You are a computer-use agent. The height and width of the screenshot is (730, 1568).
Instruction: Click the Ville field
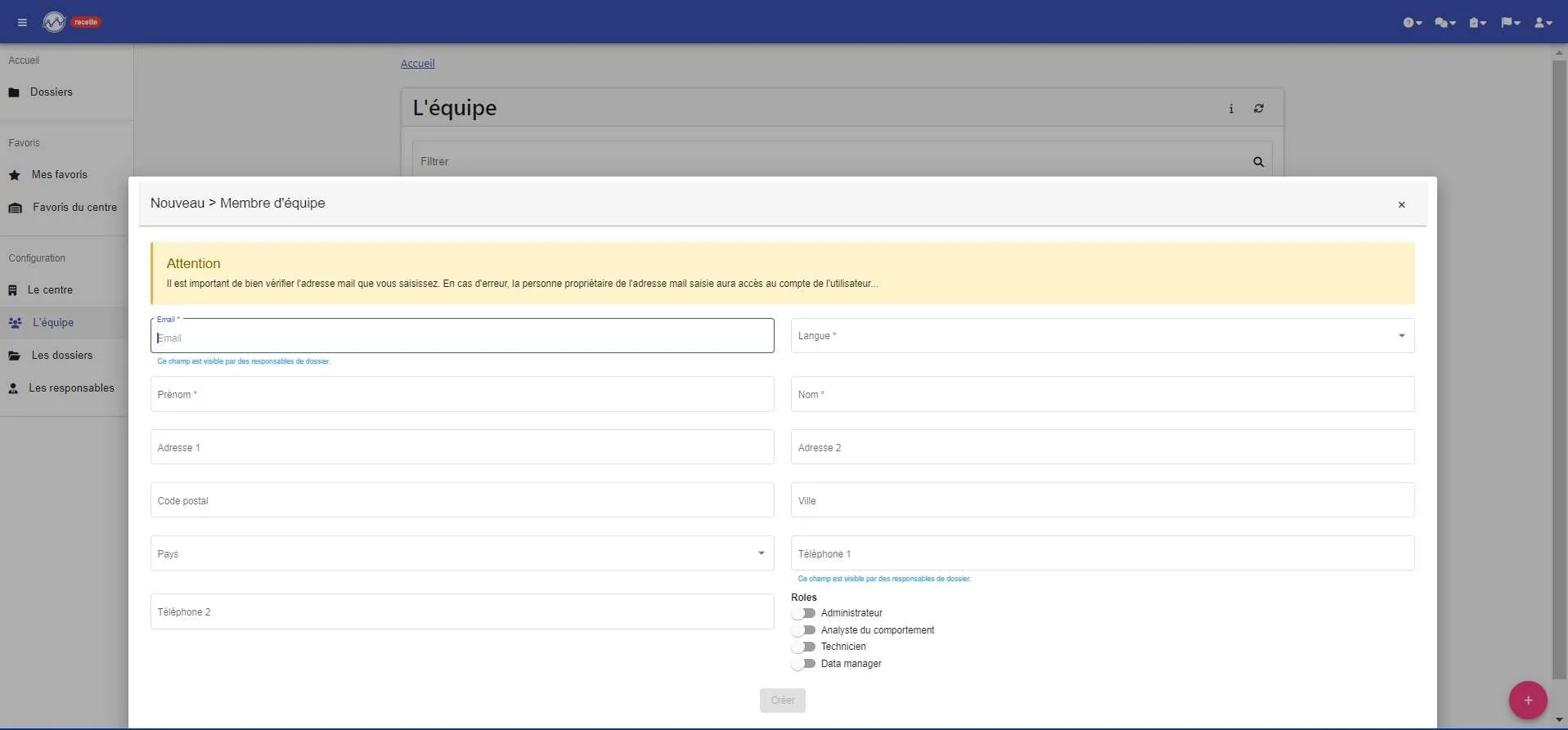click(x=1103, y=500)
